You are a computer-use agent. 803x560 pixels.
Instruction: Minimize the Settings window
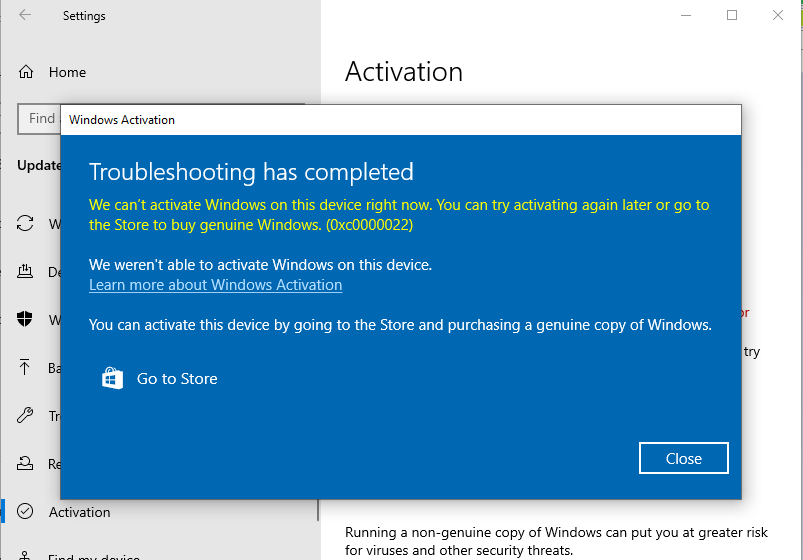[x=686, y=15]
